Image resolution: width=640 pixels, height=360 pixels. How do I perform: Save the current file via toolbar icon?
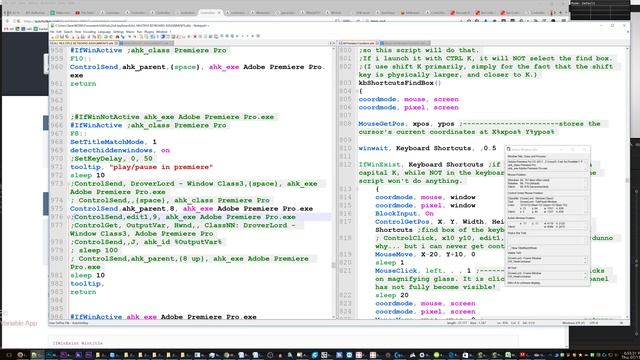(62, 36)
